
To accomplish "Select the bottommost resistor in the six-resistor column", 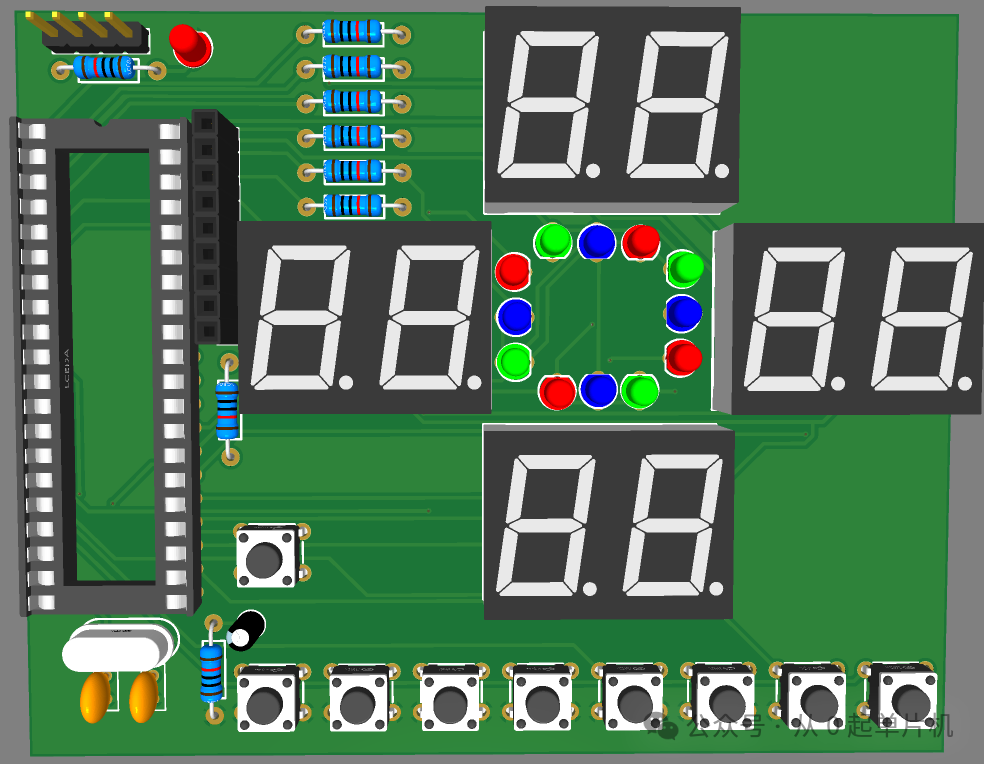I will (x=354, y=206).
